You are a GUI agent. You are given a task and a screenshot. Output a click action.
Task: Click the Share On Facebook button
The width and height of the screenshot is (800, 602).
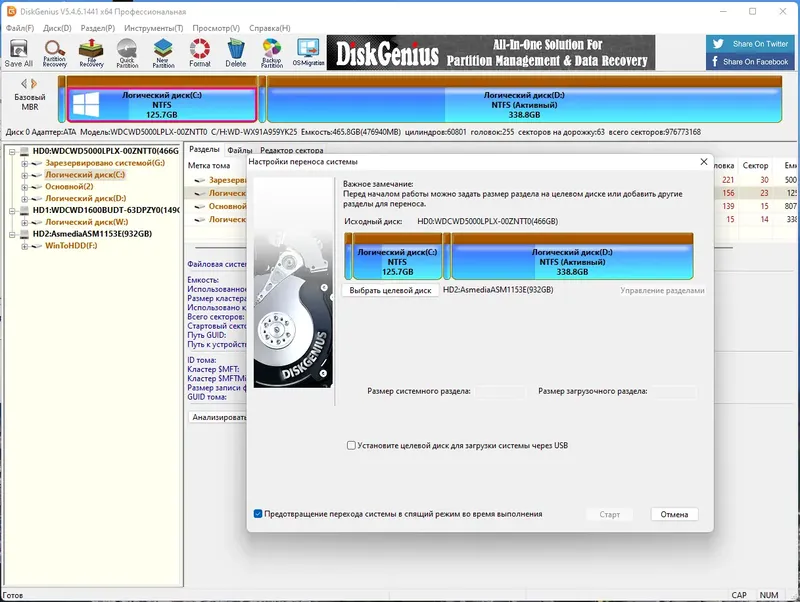[x=751, y=62]
